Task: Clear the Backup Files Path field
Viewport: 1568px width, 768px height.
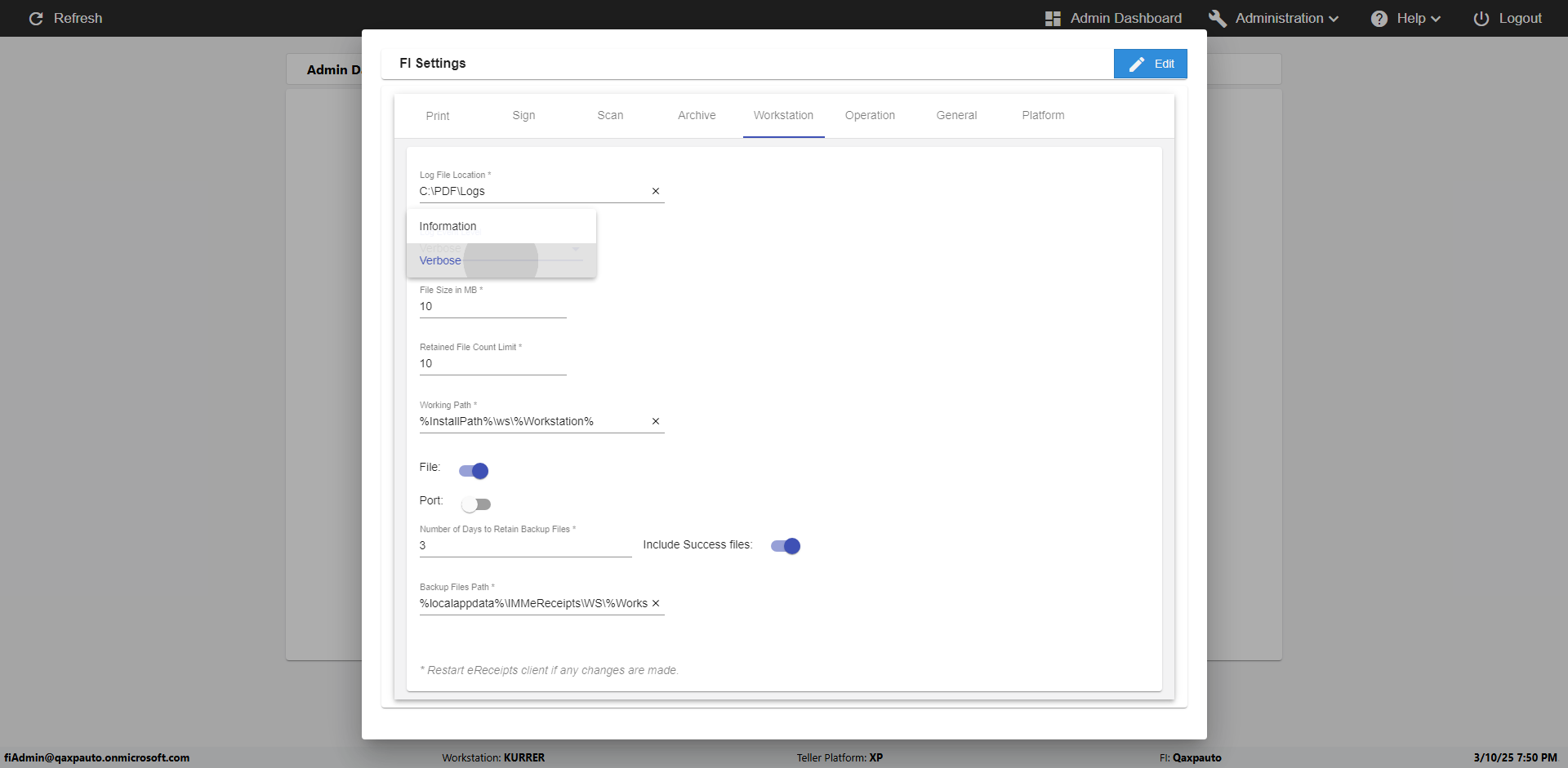Action: 655,603
